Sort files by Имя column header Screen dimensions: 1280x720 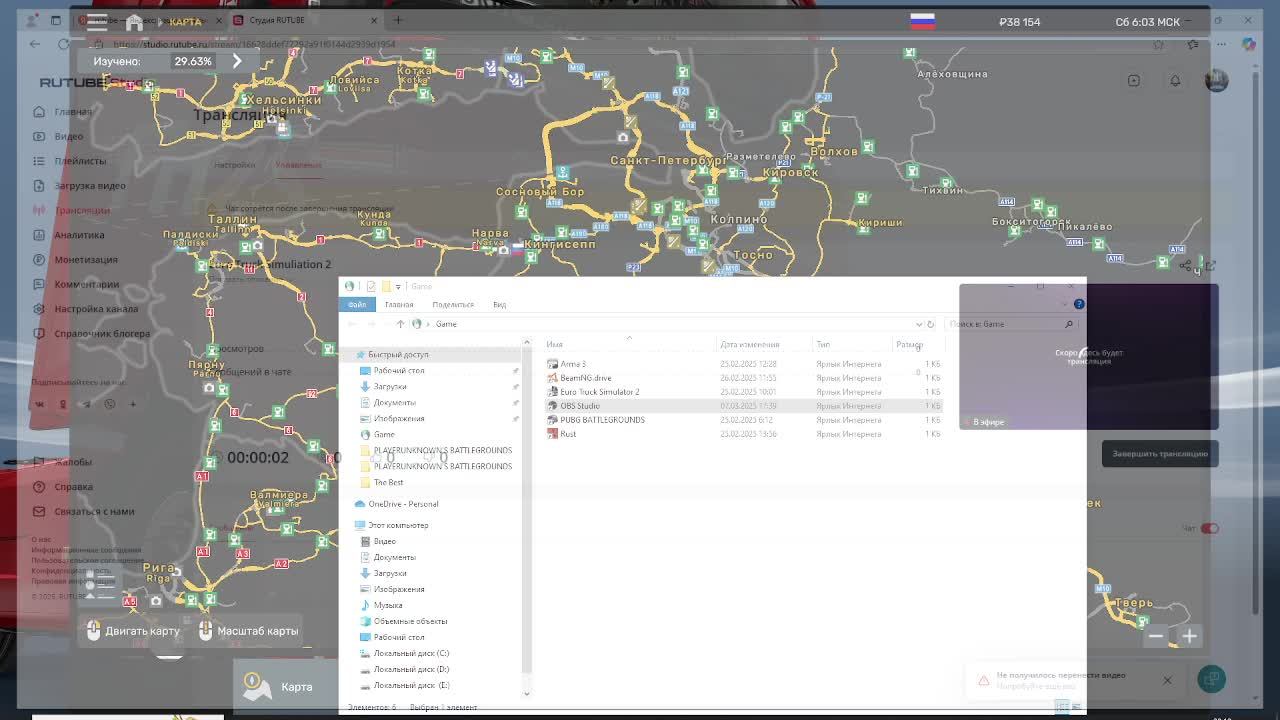(x=554, y=344)
